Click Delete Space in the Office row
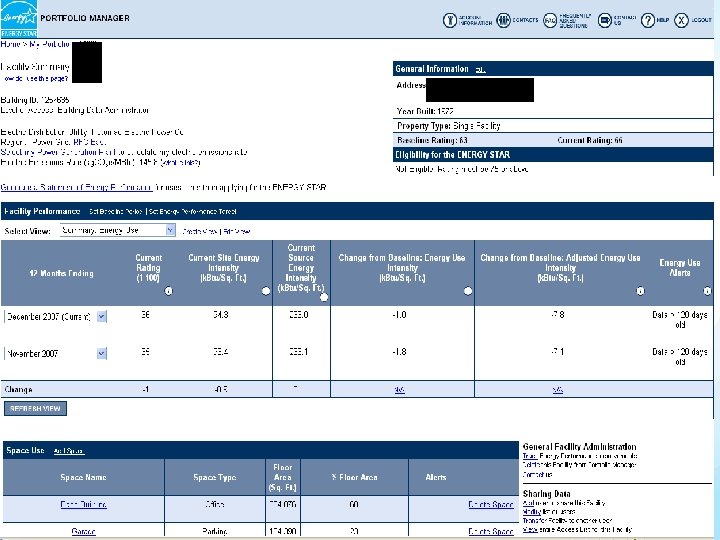The image size is (720, 540). tap(491, 504)
